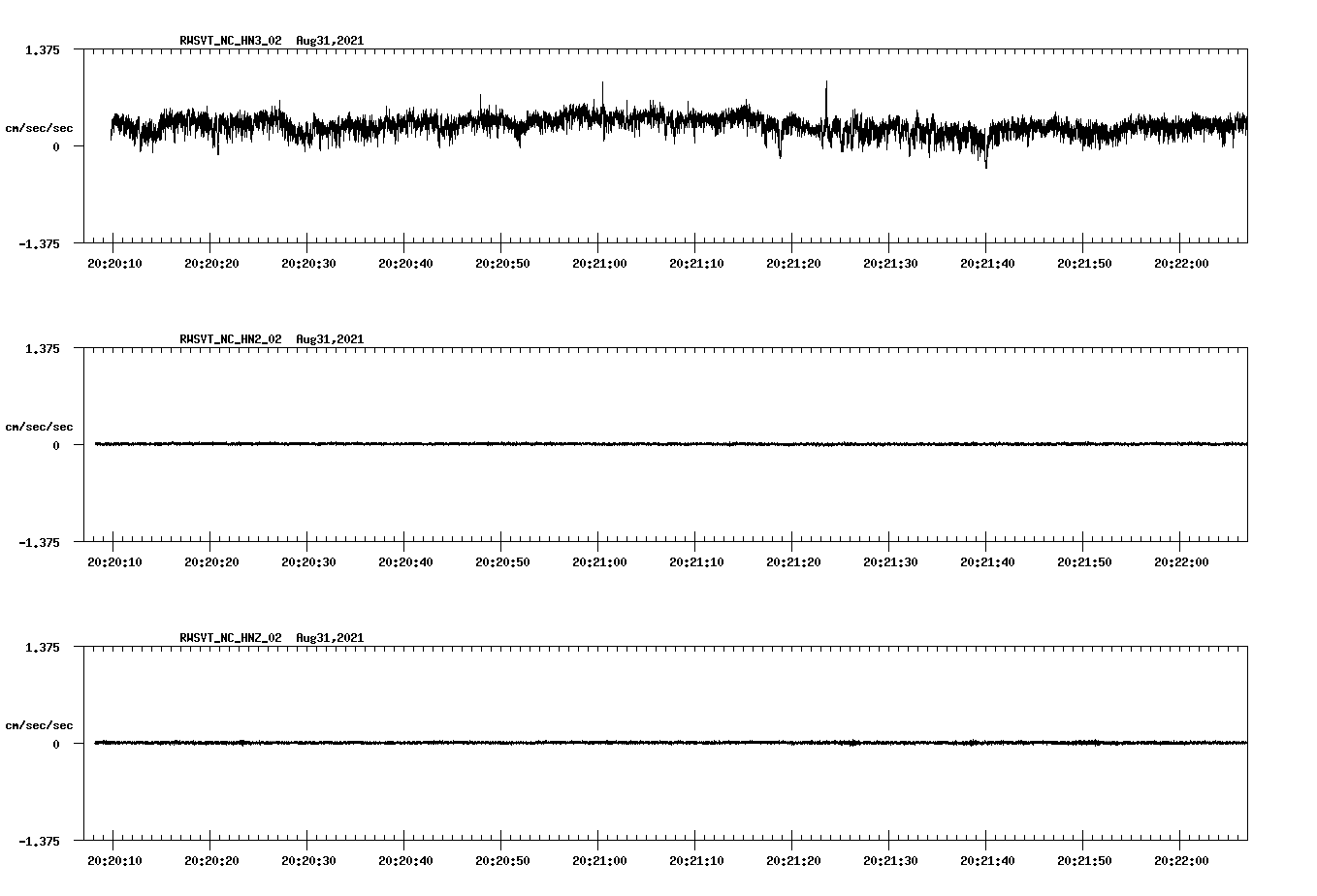Click the -1.375 lower limit of HN2 plot
The width and height of the screenshot is (1317, 896).
click(x=39, y=542)
